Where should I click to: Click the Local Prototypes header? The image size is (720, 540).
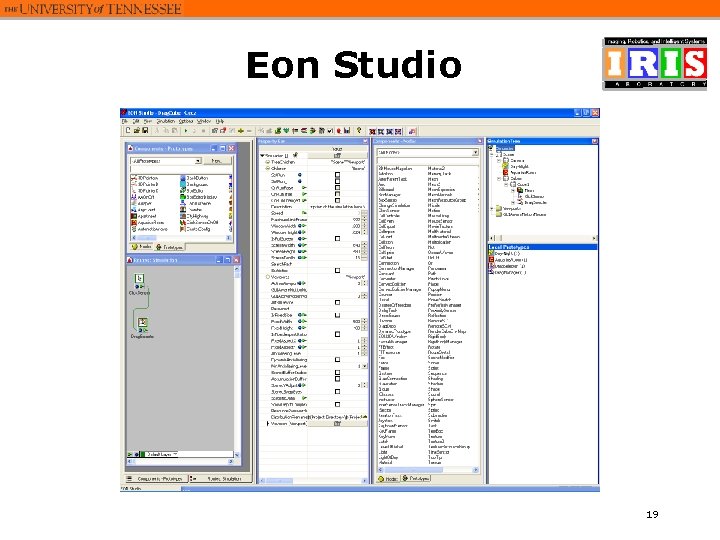pyautogui.click(x=542, y=247)
